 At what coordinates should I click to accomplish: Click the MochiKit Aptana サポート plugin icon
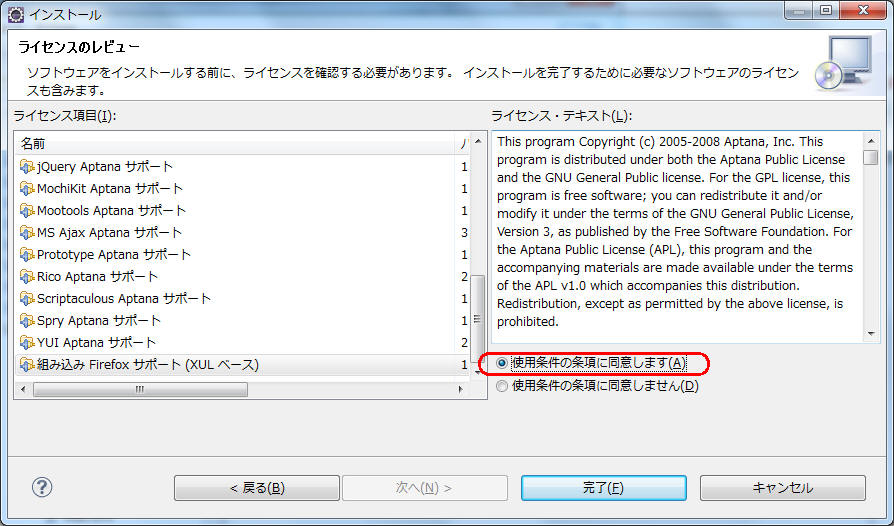[27, 189]
